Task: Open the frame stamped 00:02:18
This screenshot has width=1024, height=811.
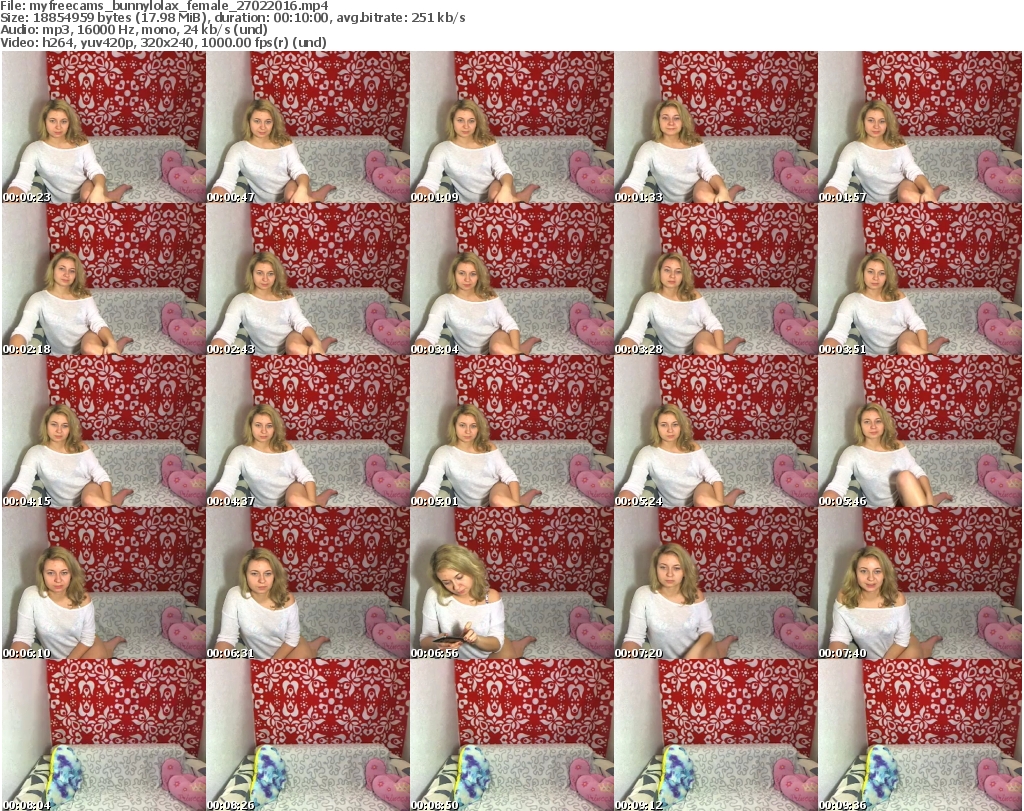Action: click(104, 279)
